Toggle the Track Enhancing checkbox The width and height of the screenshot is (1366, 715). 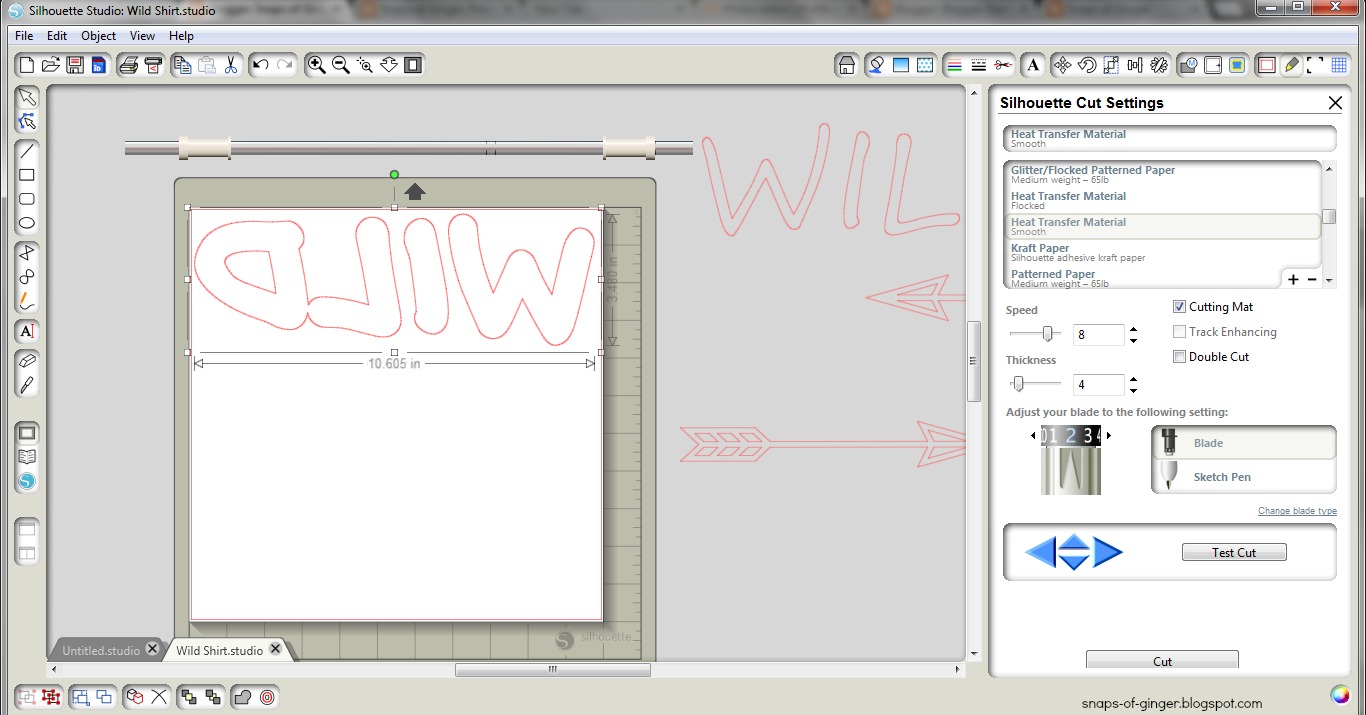1179,332
